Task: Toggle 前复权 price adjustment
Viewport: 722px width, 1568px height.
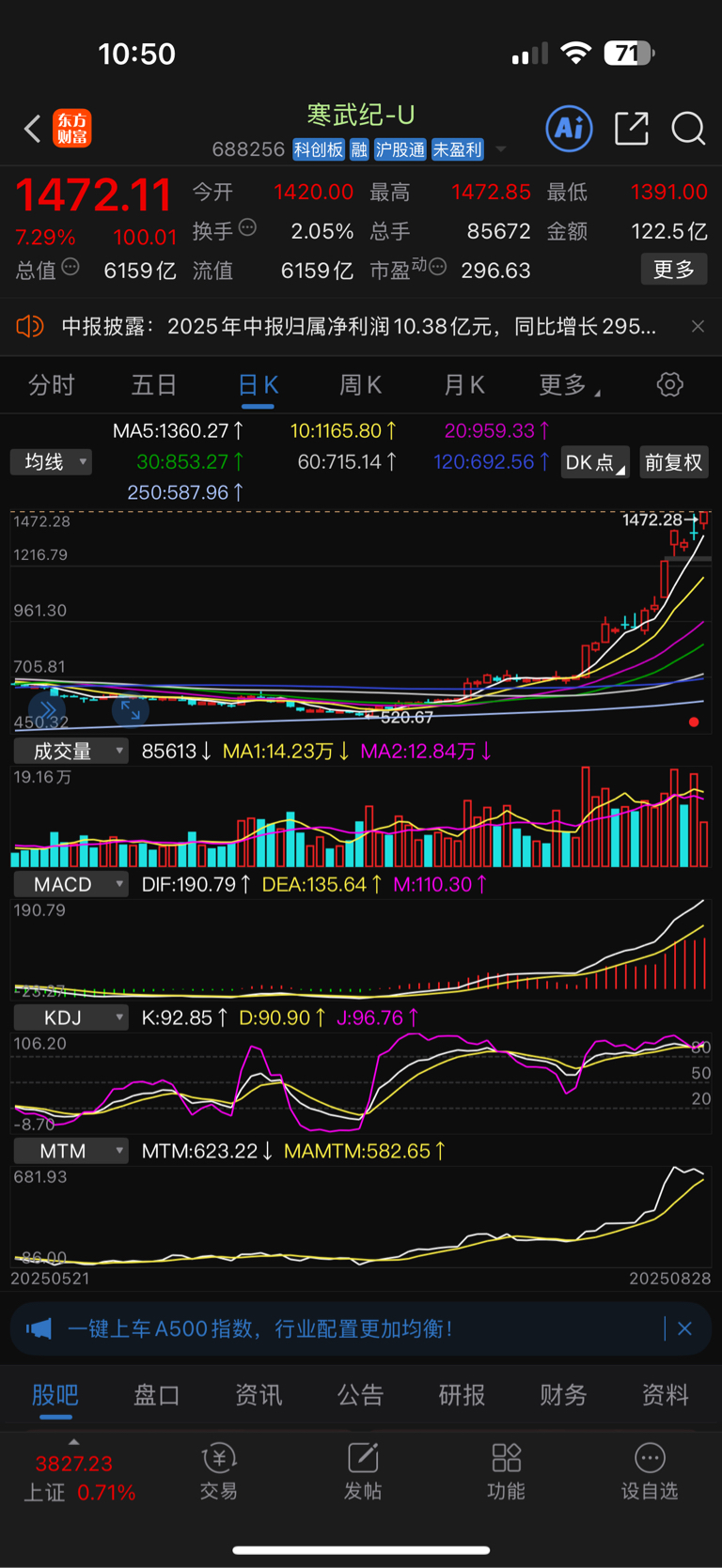Action: click(x=674, y=462)
